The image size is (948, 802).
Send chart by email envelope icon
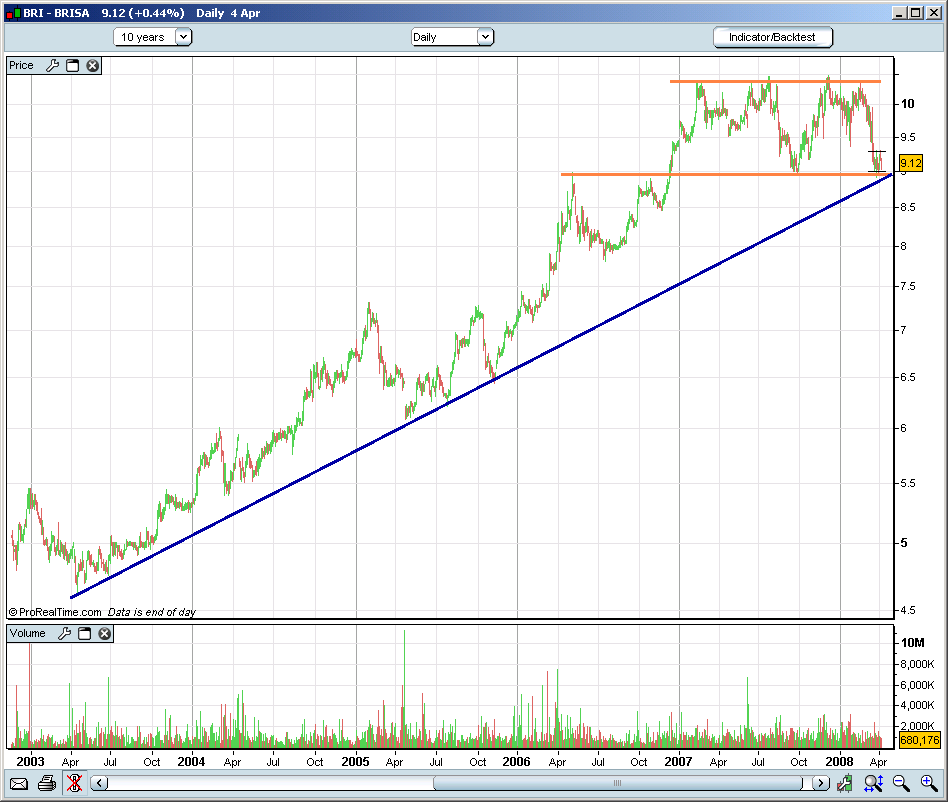19,784
